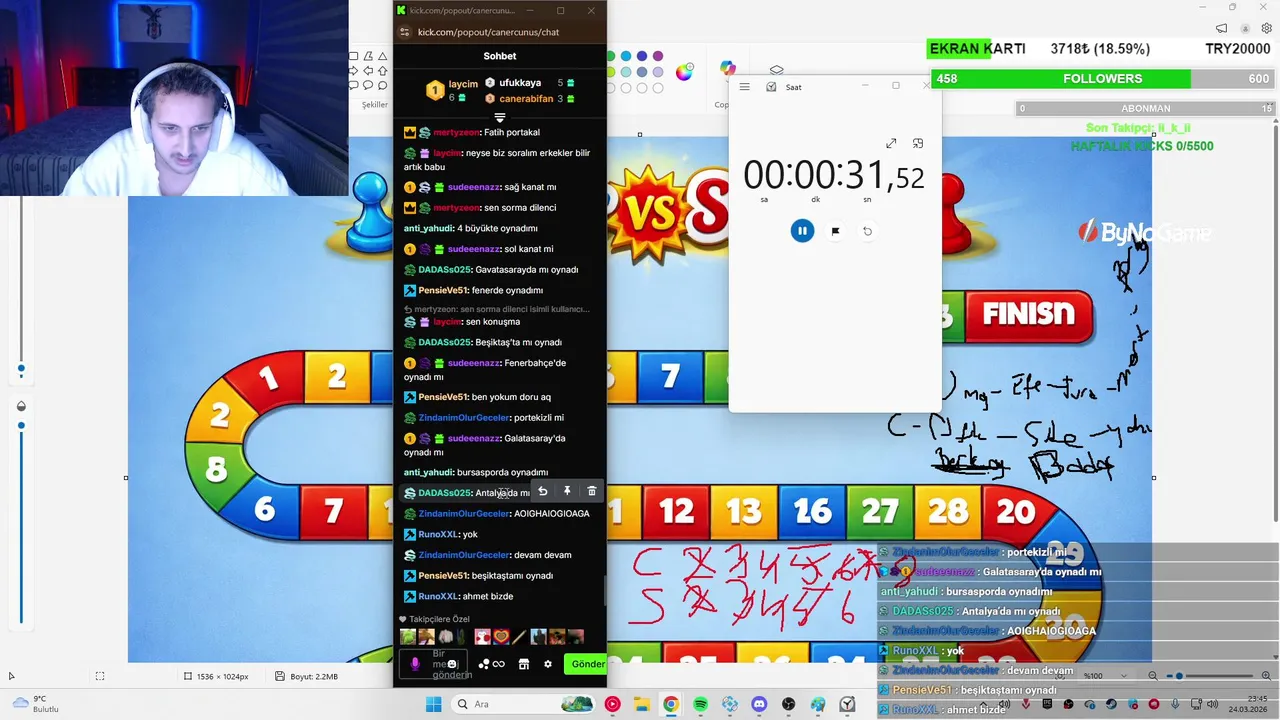Delete DADASs025's hovered chat message
The image size is (1280, 720).
[591, 491]
